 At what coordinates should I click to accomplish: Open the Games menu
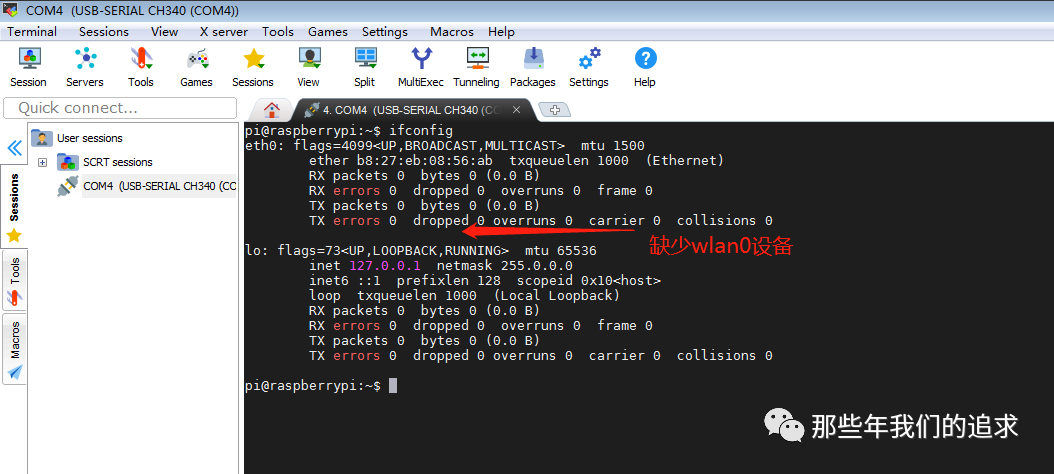(328, 32)
